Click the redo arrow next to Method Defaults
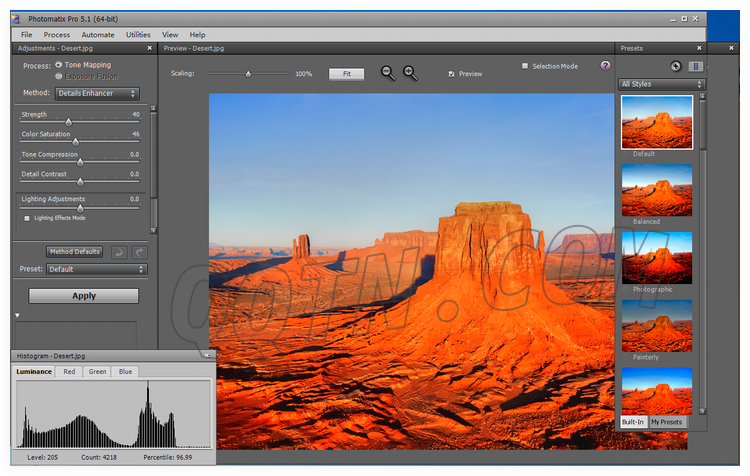The image size is (750, 476). [x=140, y=252]
